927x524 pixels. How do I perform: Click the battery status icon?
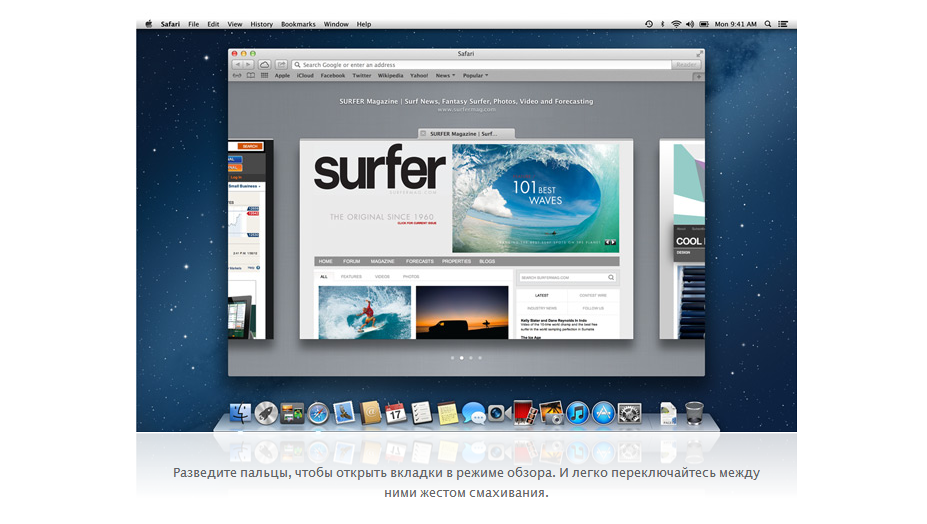(704, 24)
